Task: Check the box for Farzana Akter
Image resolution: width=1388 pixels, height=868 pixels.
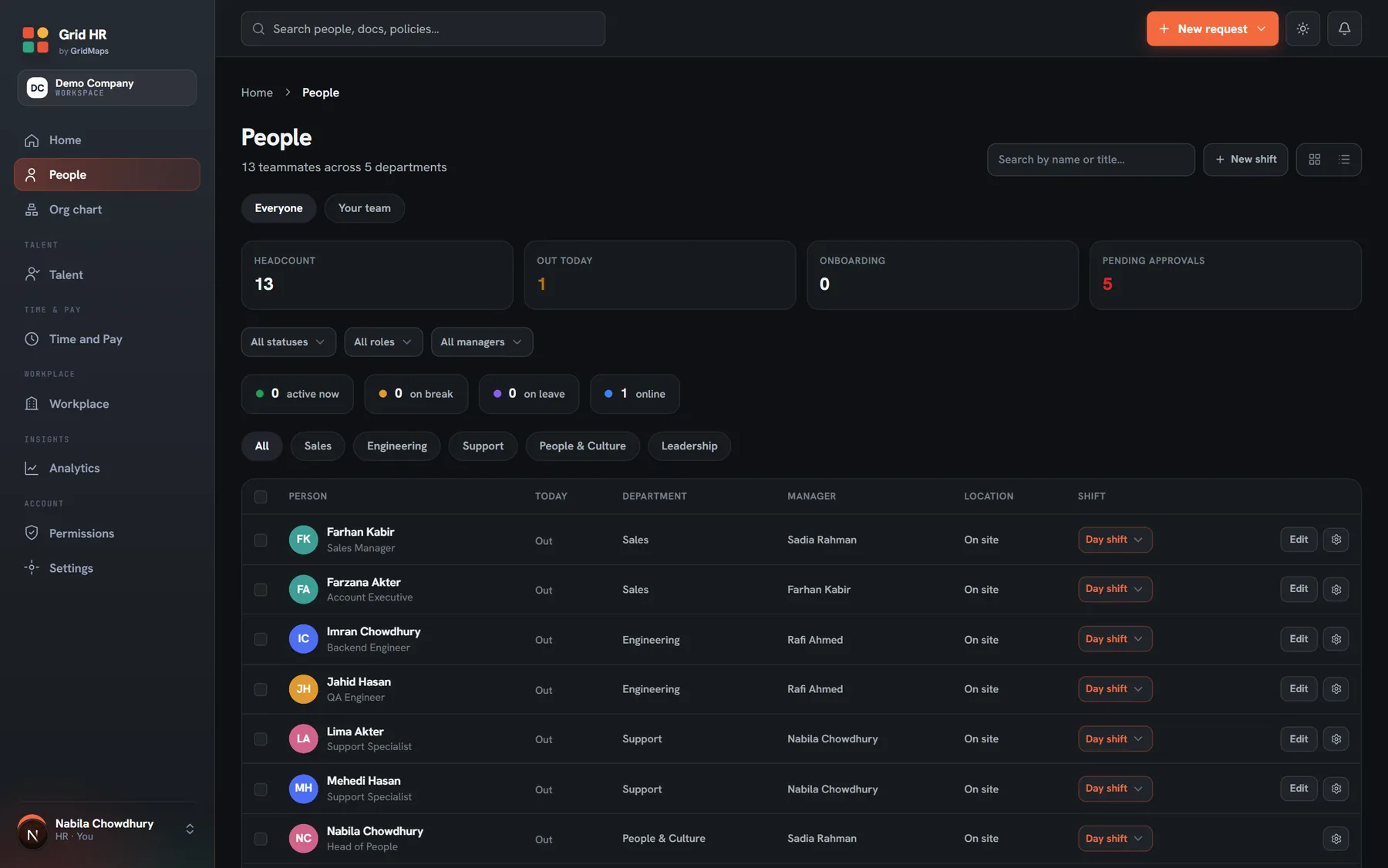Action: (261, 590)
